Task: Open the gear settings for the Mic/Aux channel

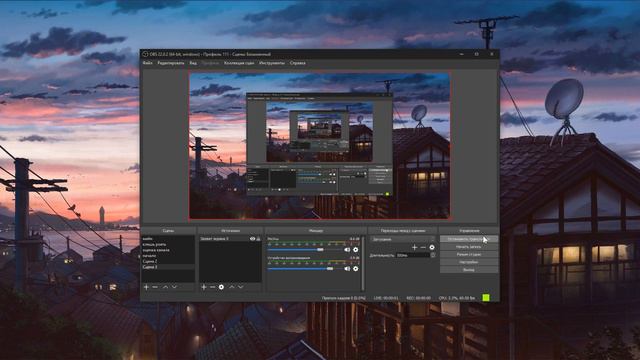Action: [356, 249]
